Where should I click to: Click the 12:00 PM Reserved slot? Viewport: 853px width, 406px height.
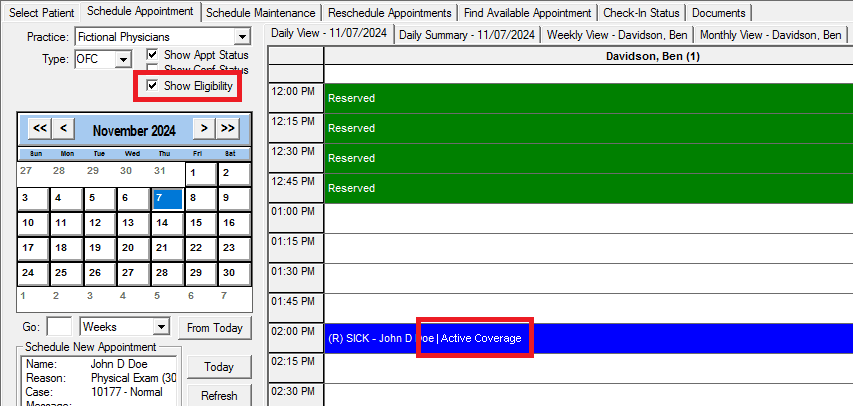pos(589,99)
